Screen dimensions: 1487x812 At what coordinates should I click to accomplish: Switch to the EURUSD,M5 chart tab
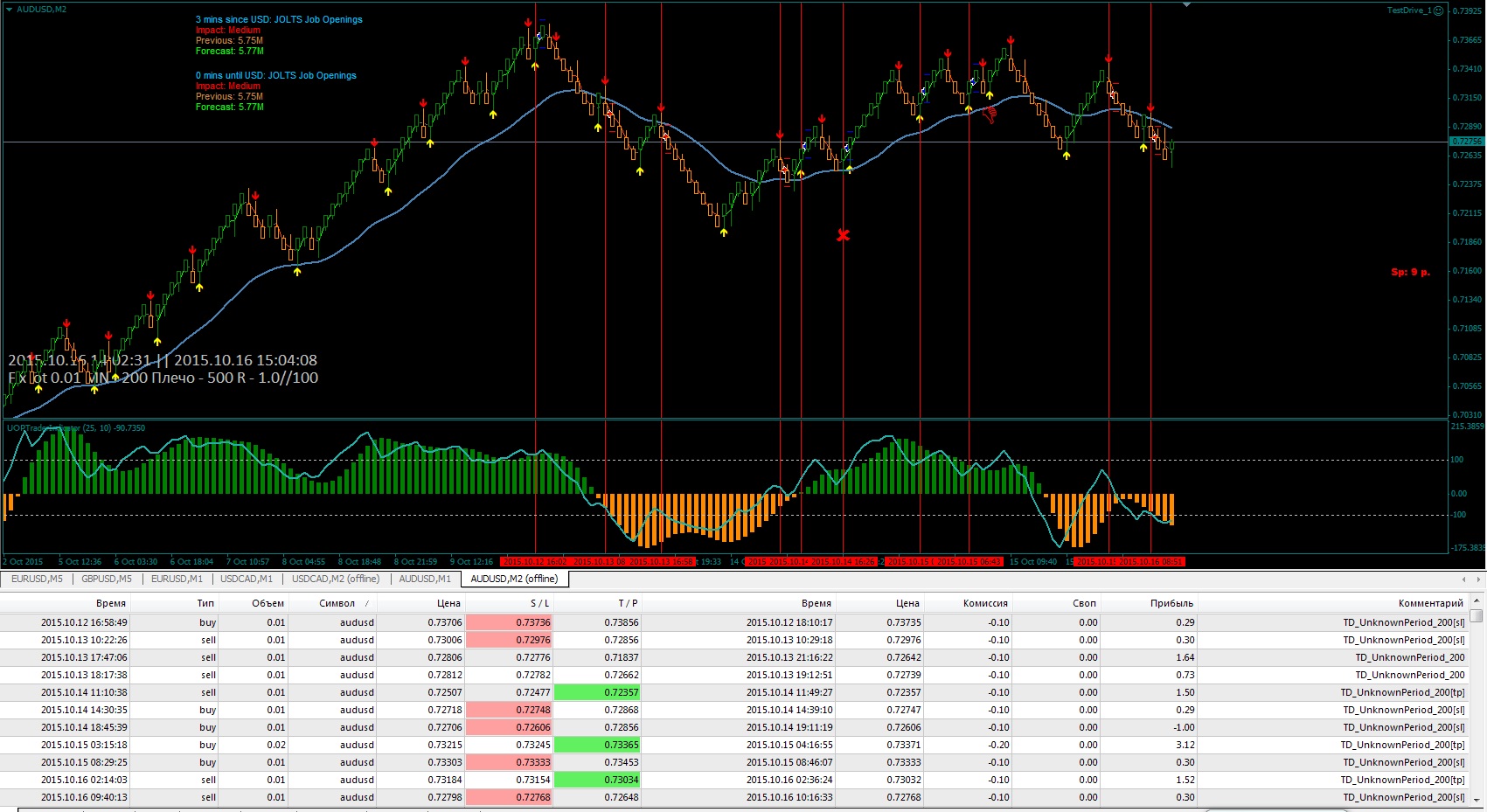point(37,579)
